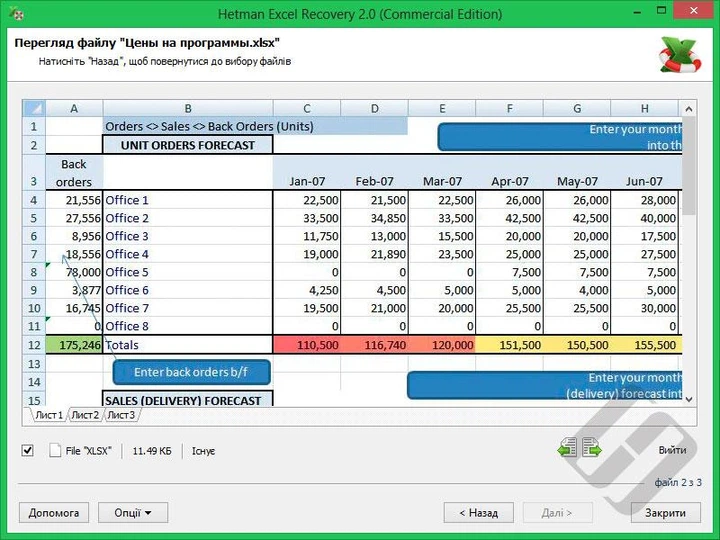Screen dimensions: 720x540
Task: Click the green total cell 175,246
Action: point(74,345)
